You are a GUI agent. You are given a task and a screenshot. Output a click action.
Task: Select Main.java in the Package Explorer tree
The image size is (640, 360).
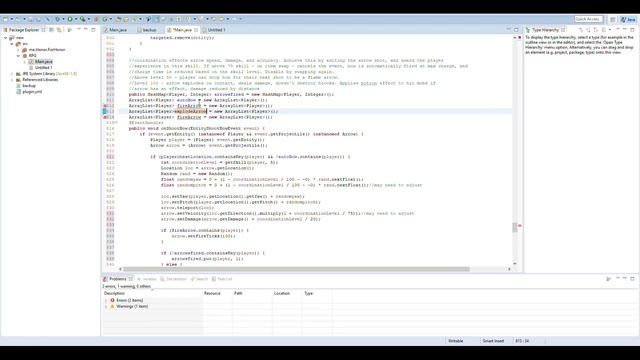pos(43,62)
